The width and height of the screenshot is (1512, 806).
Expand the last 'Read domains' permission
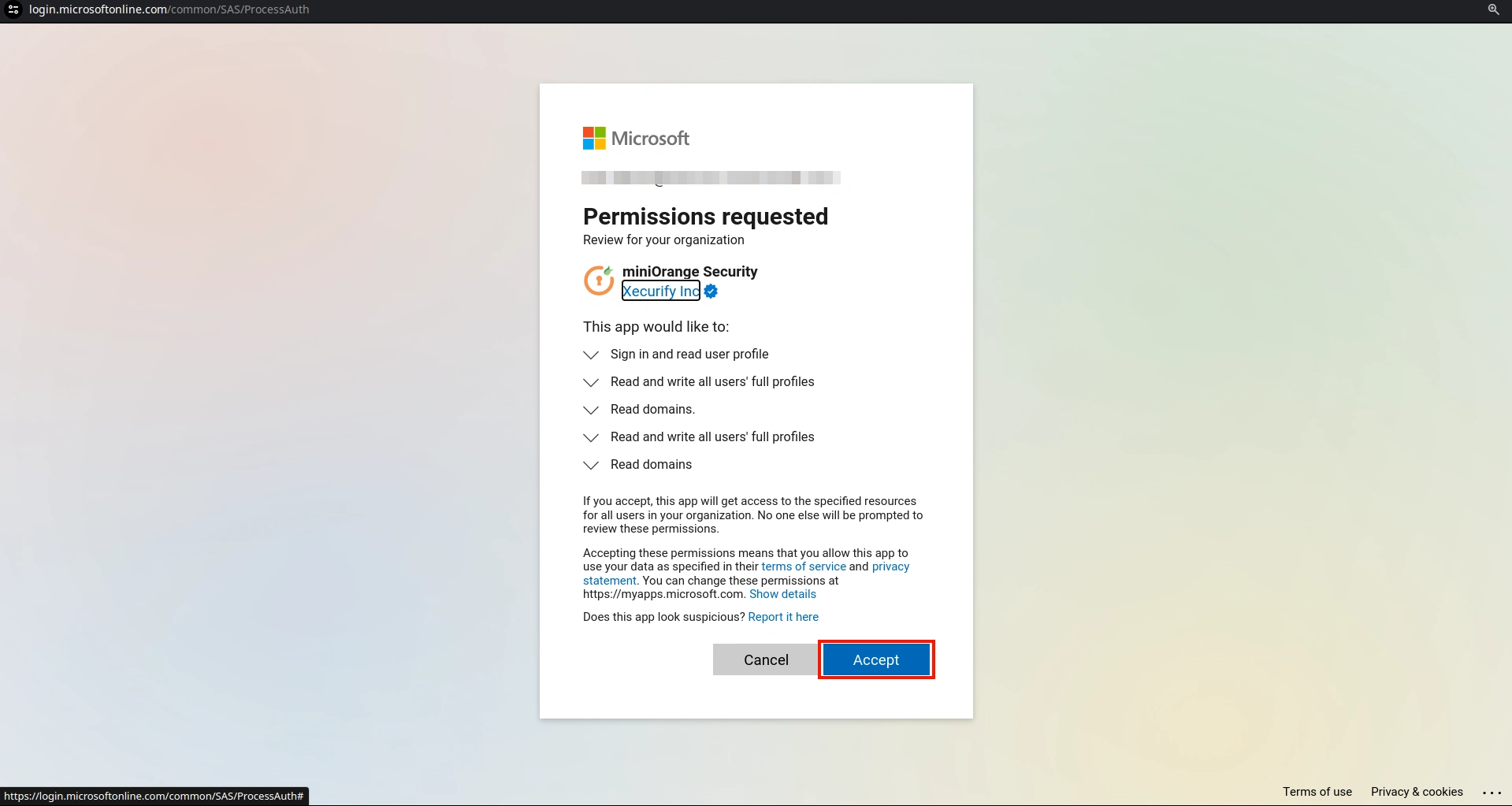tap(591, 466)
